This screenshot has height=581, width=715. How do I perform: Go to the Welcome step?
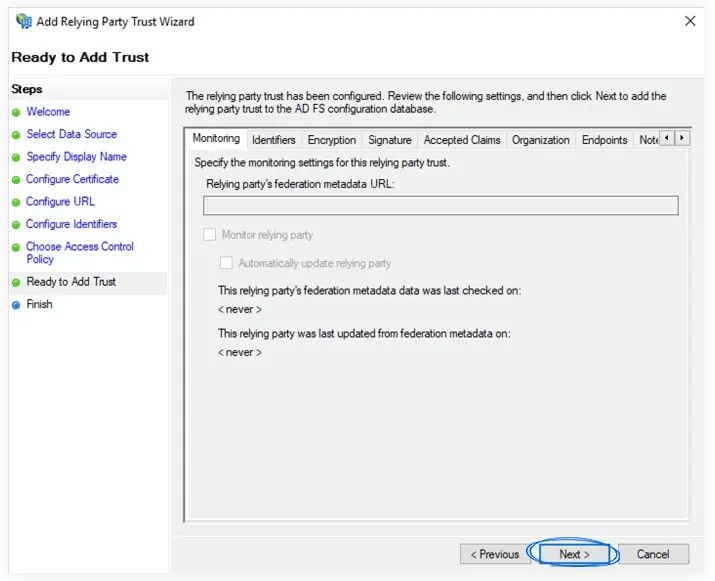click(48, 112)
